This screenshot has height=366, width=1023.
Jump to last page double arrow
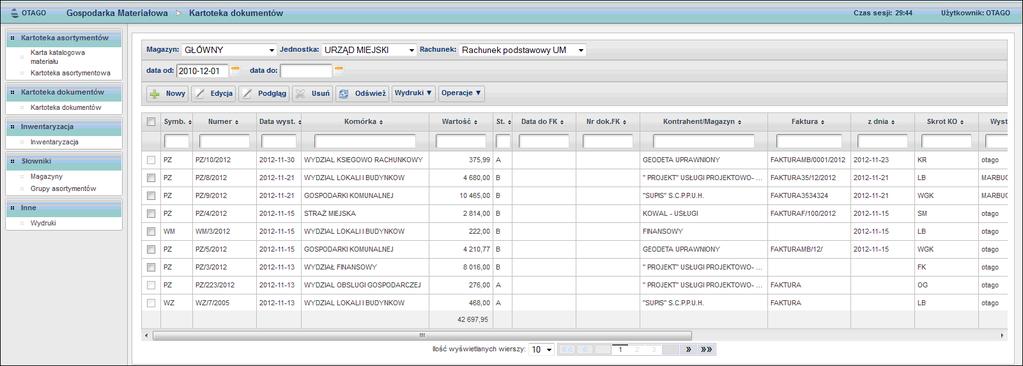(x=706, y=350)
